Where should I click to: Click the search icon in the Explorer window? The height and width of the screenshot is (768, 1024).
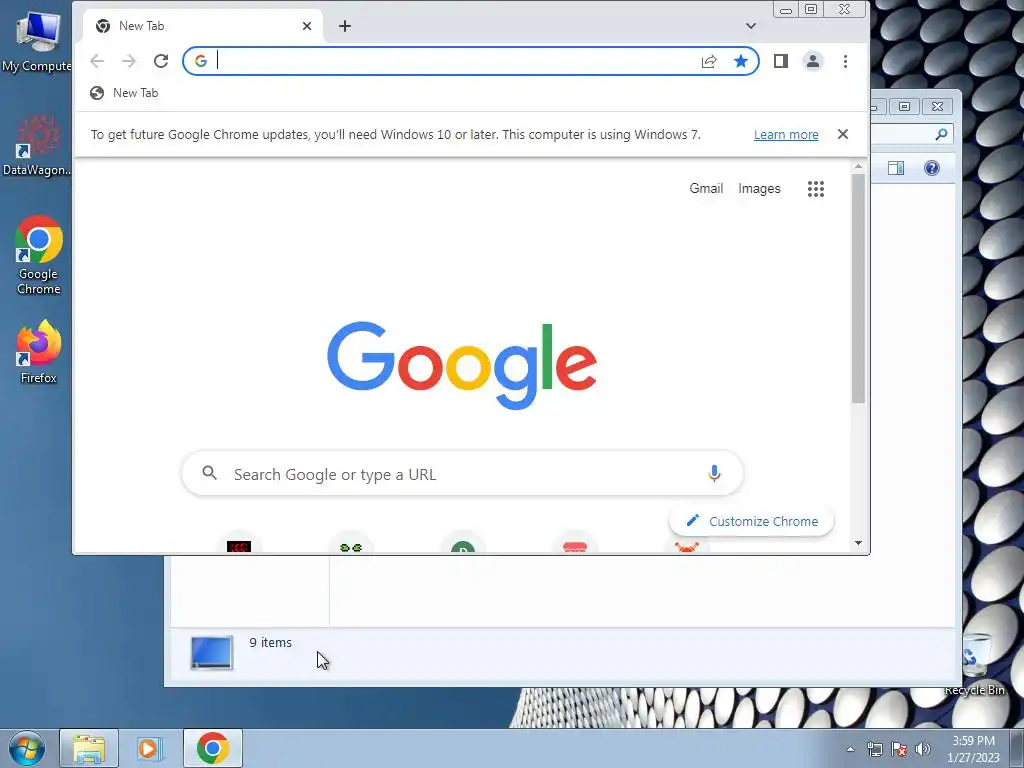(941, 135)
